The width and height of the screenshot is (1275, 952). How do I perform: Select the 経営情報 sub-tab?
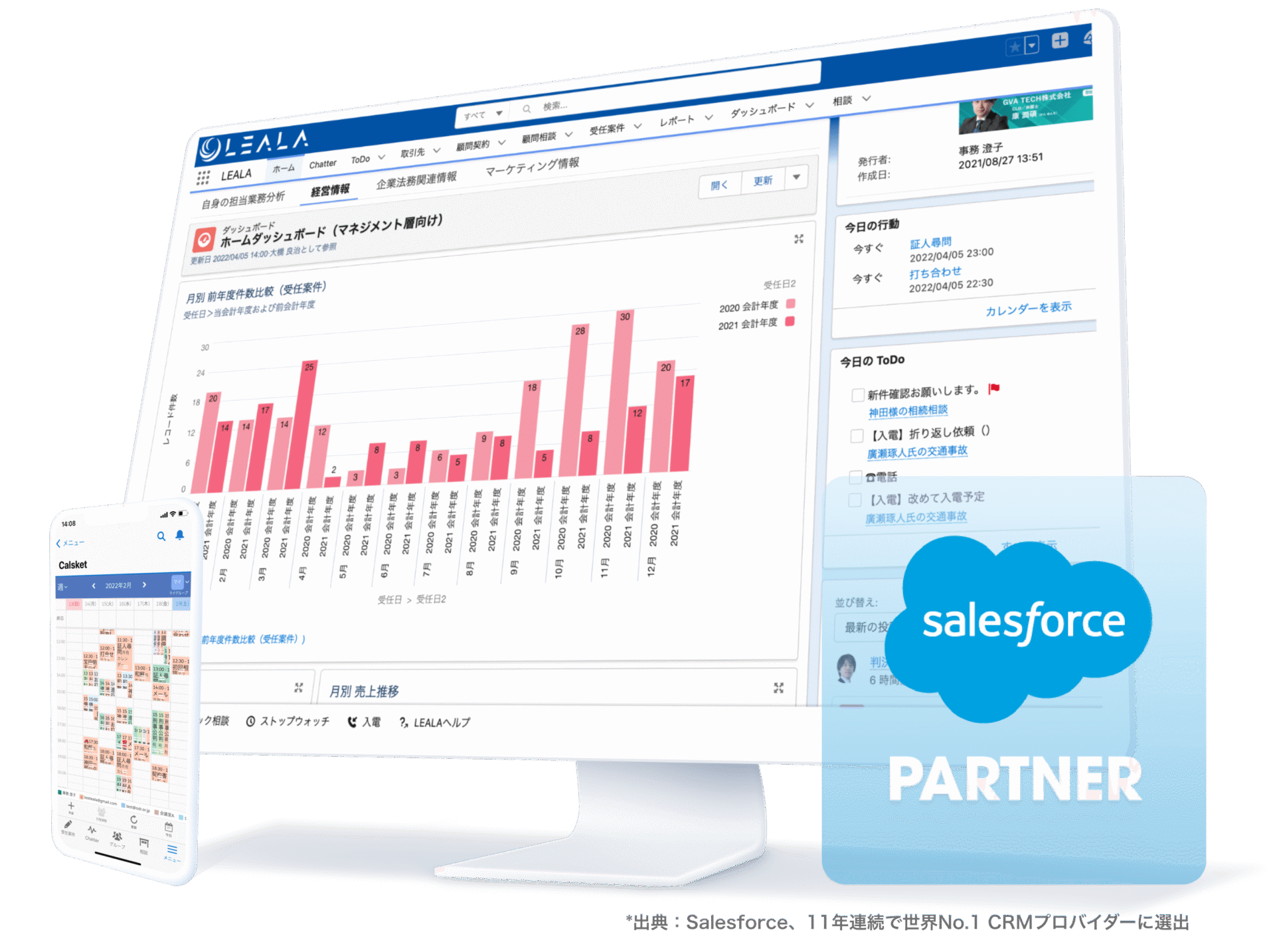[x=330, y=191]
